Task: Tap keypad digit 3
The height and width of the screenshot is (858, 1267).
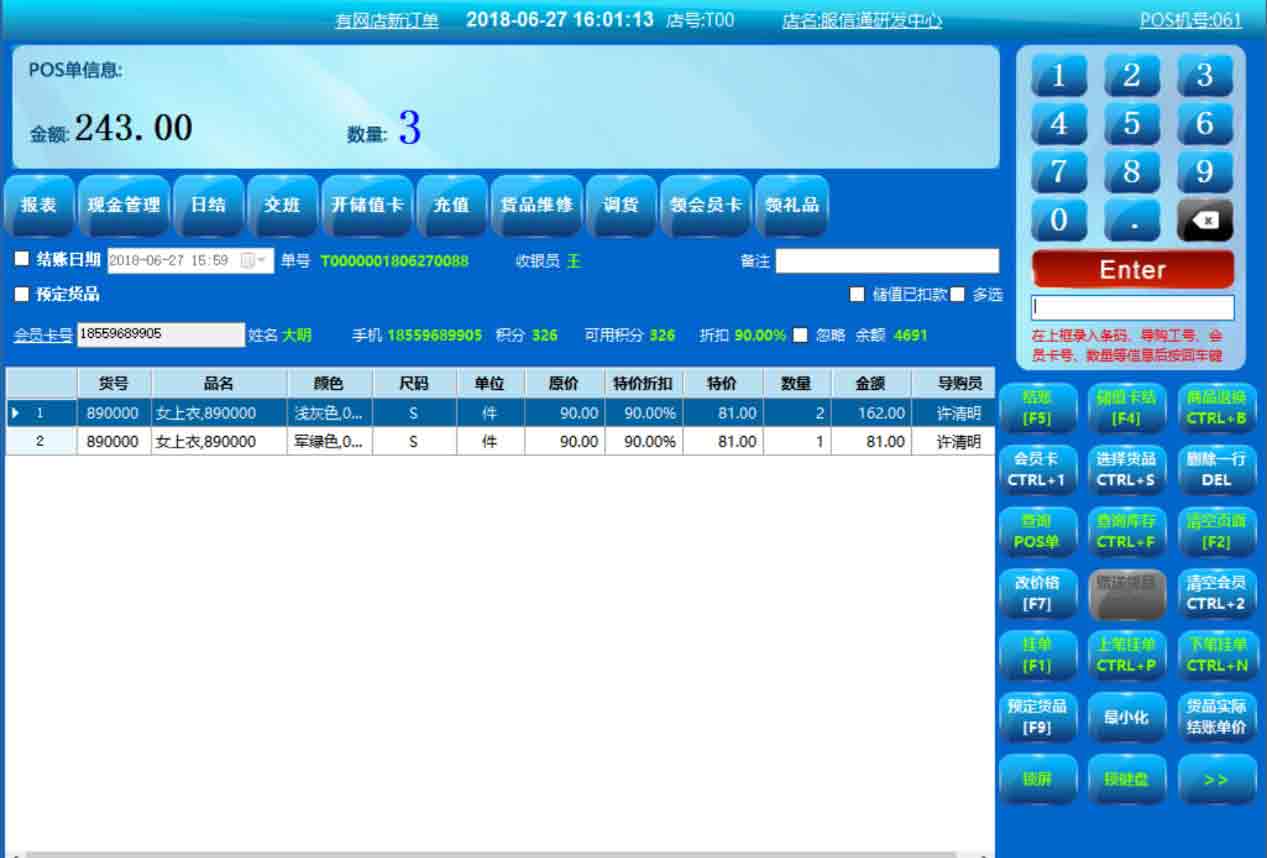Action: [x=1205, y=75]
